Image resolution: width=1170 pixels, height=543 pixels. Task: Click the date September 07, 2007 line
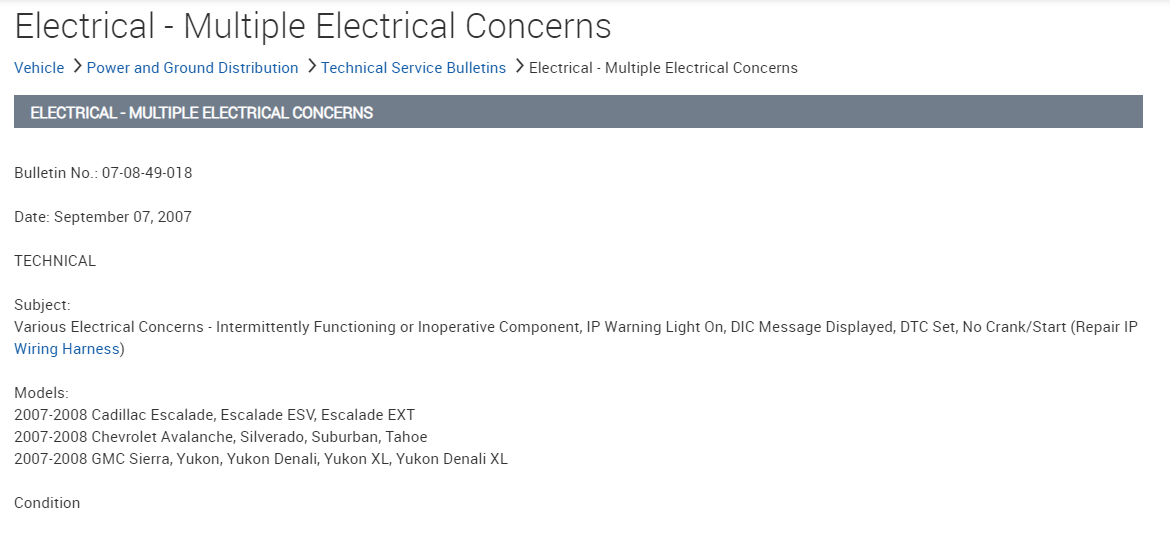[x=103, y=217]
